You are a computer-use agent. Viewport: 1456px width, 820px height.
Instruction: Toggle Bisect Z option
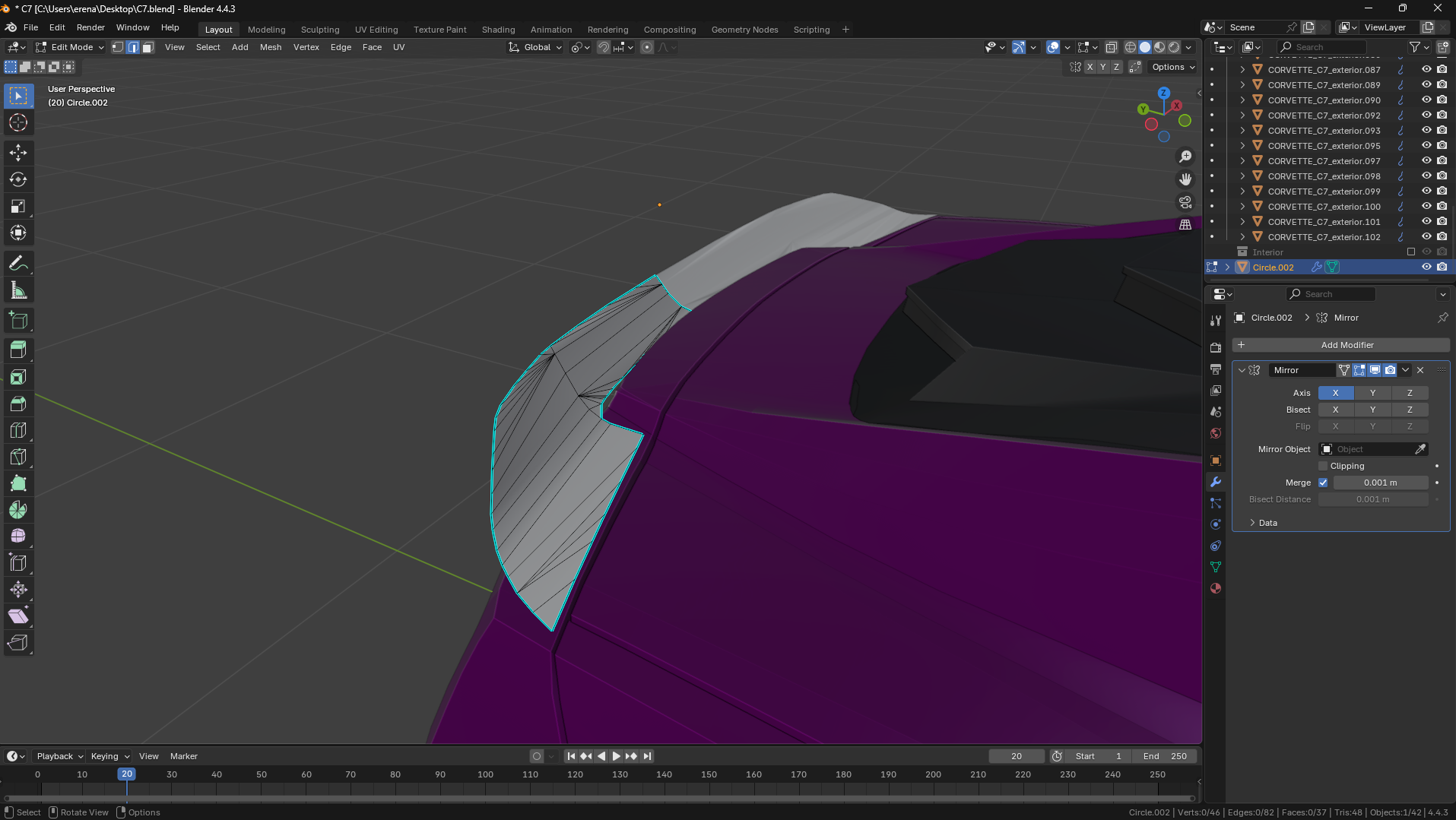pyautogui.click(x=1410, y=410)
